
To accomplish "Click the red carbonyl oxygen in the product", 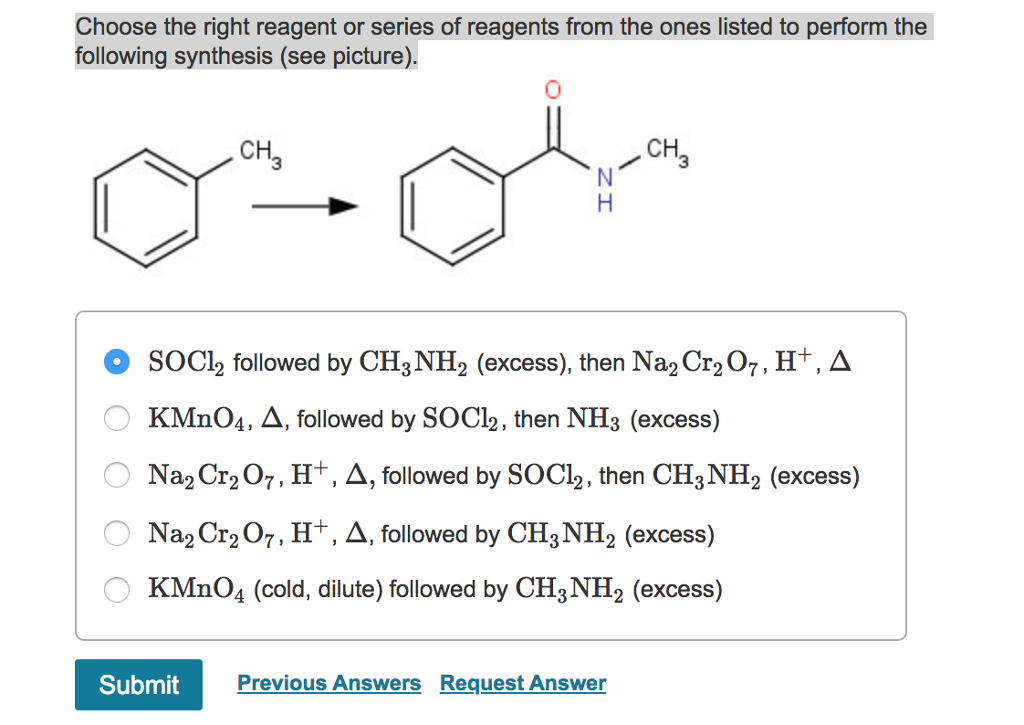I will click(x=552, y=89).
